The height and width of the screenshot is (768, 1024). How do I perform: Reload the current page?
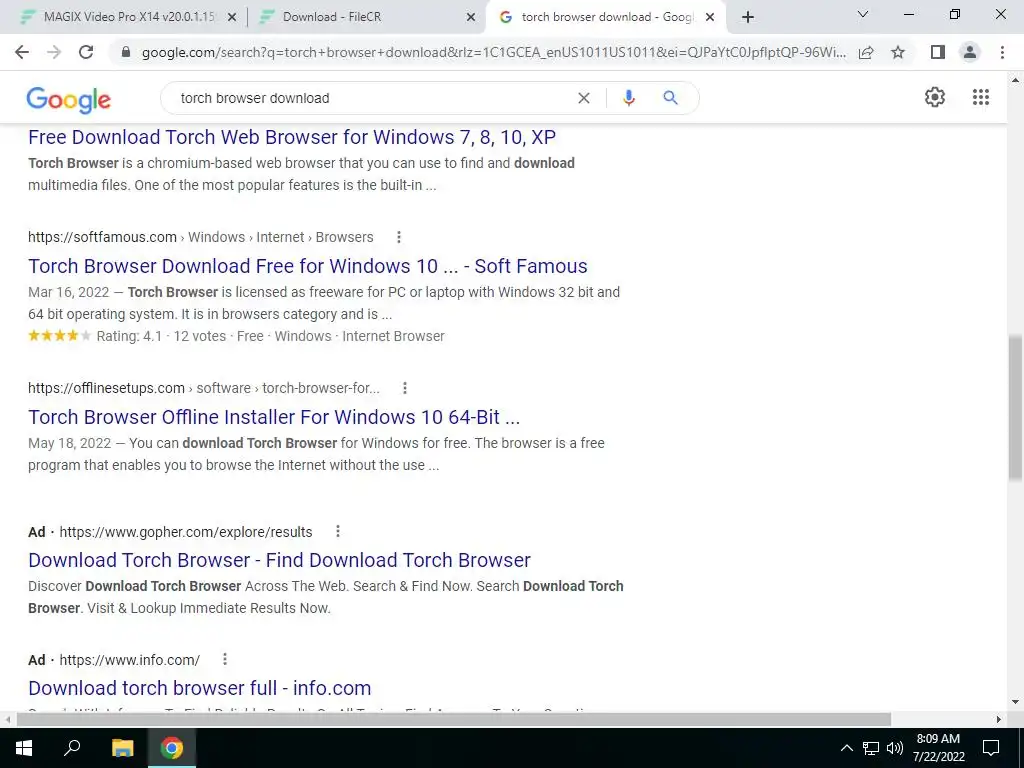[x=86, y=52]
